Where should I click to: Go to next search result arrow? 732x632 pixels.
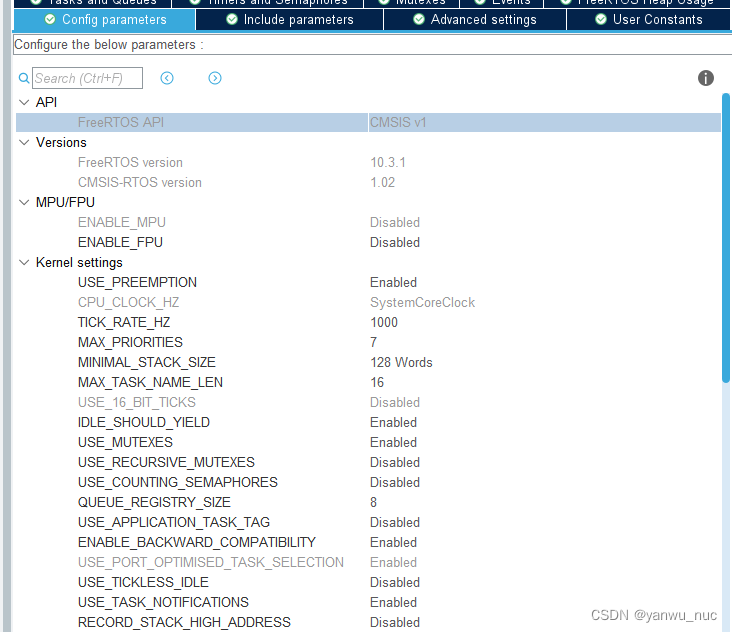tap(215, 78)
